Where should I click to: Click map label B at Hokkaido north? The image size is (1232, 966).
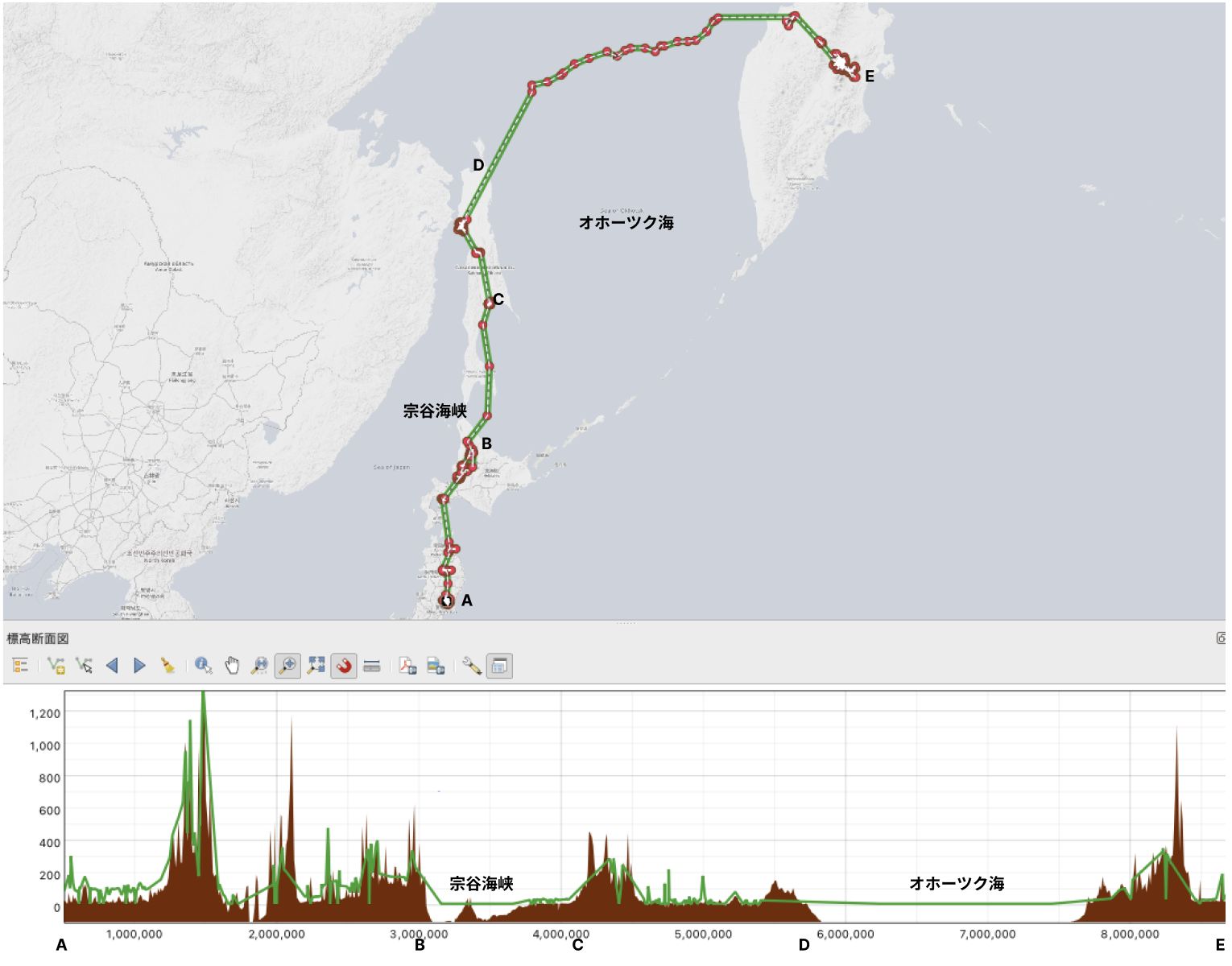(x=486, y=444)
